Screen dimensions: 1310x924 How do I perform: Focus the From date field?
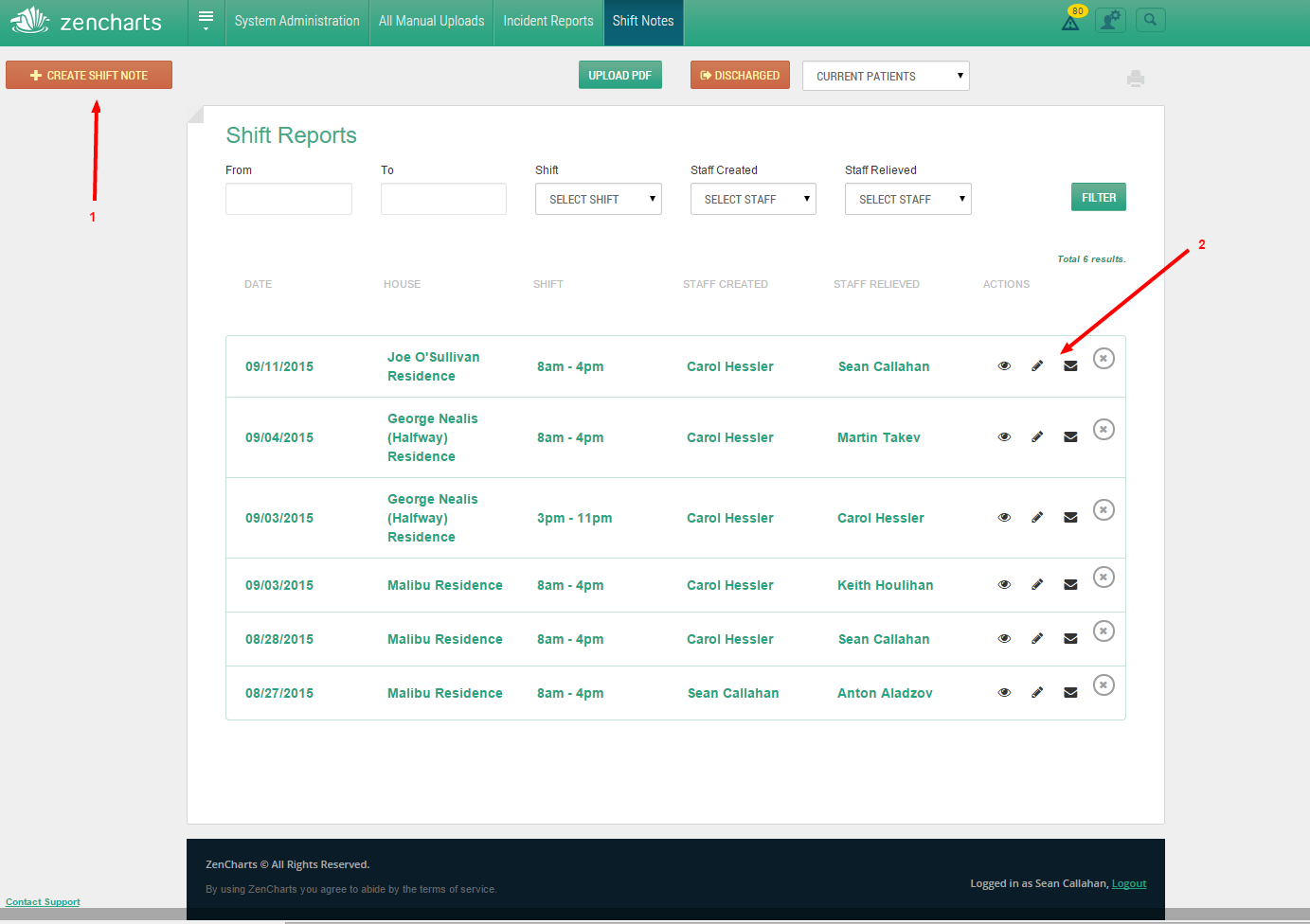point(289,199)
